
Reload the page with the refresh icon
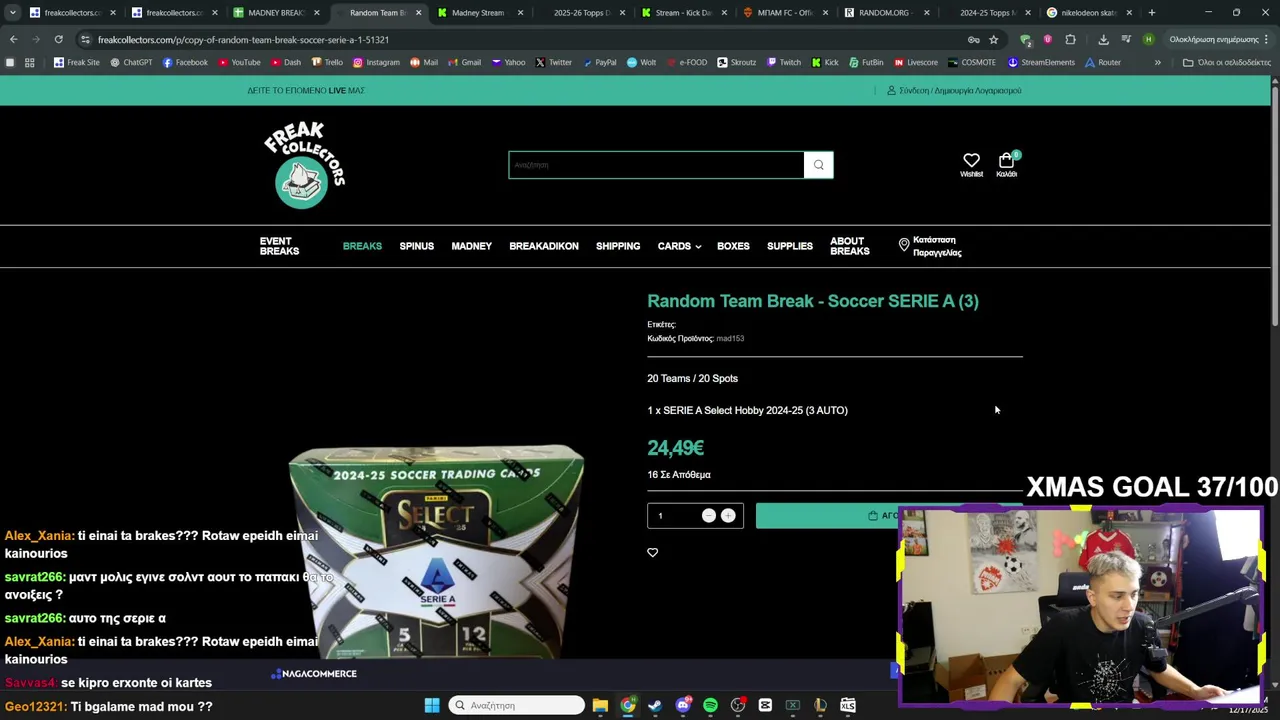[x=59, y=39]
